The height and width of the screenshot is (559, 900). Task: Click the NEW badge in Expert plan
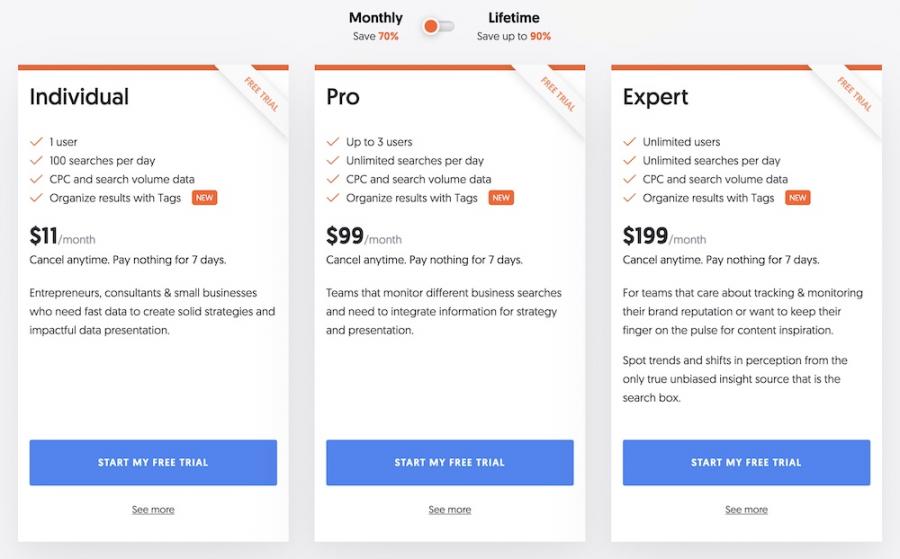tap(798, 198)
